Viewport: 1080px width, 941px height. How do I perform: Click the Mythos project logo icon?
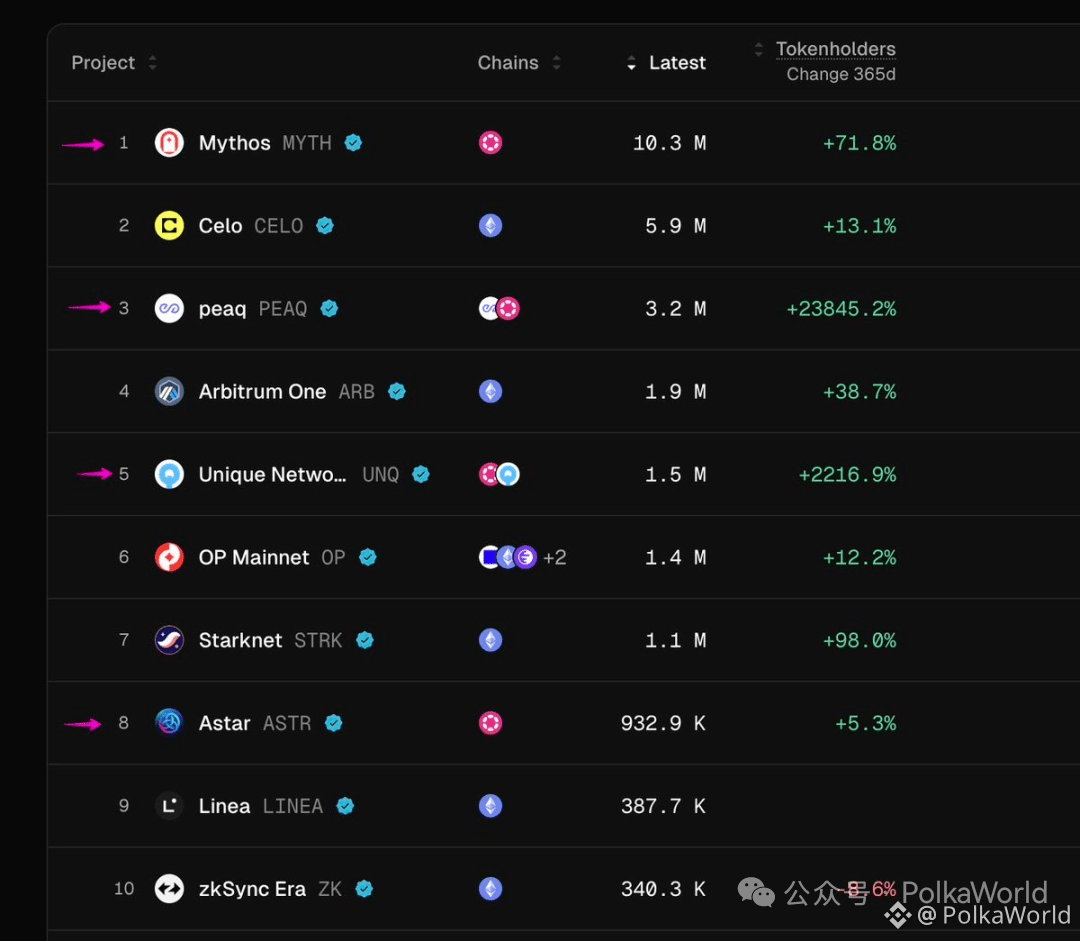169,143
